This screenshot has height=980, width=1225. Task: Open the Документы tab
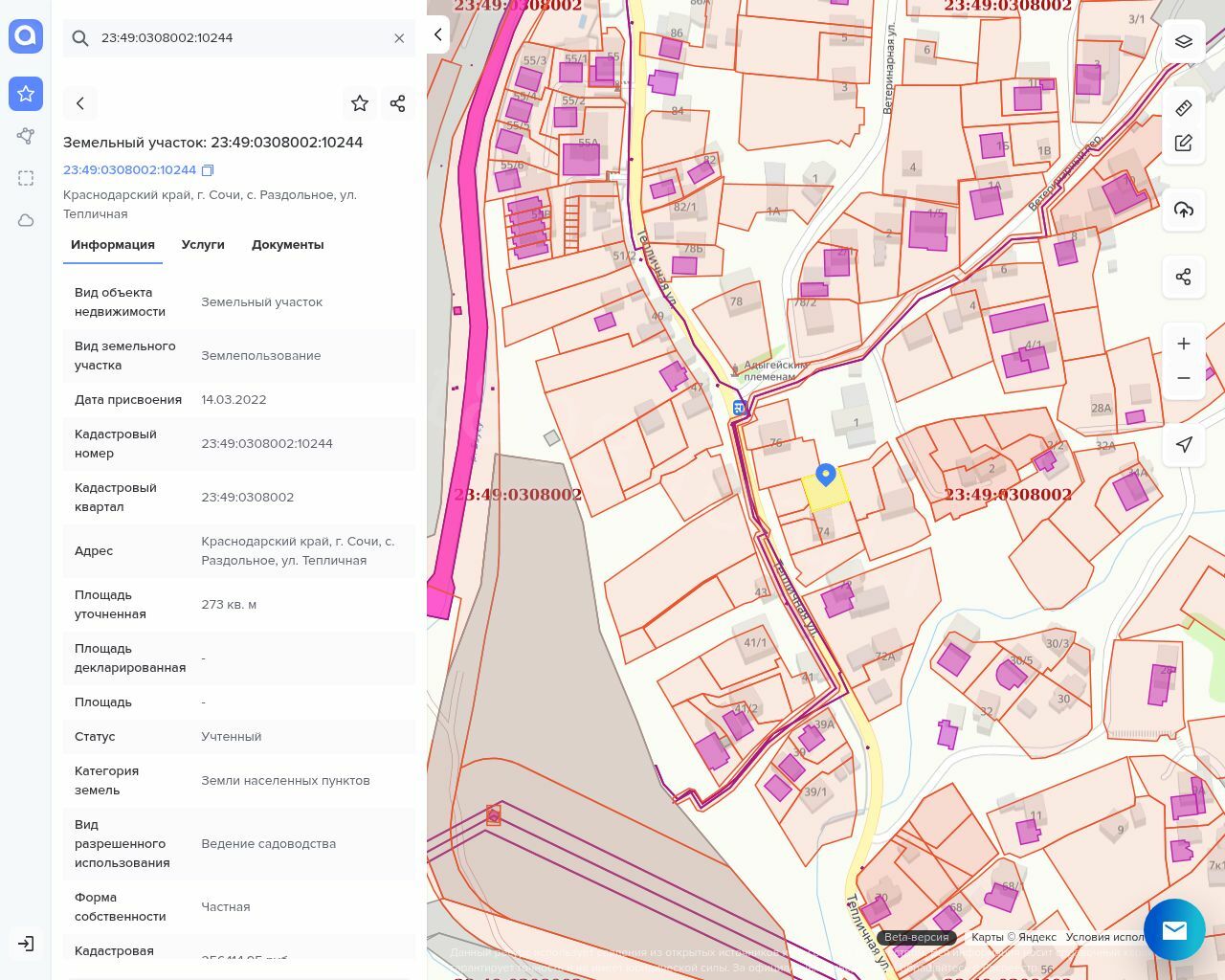287,245
